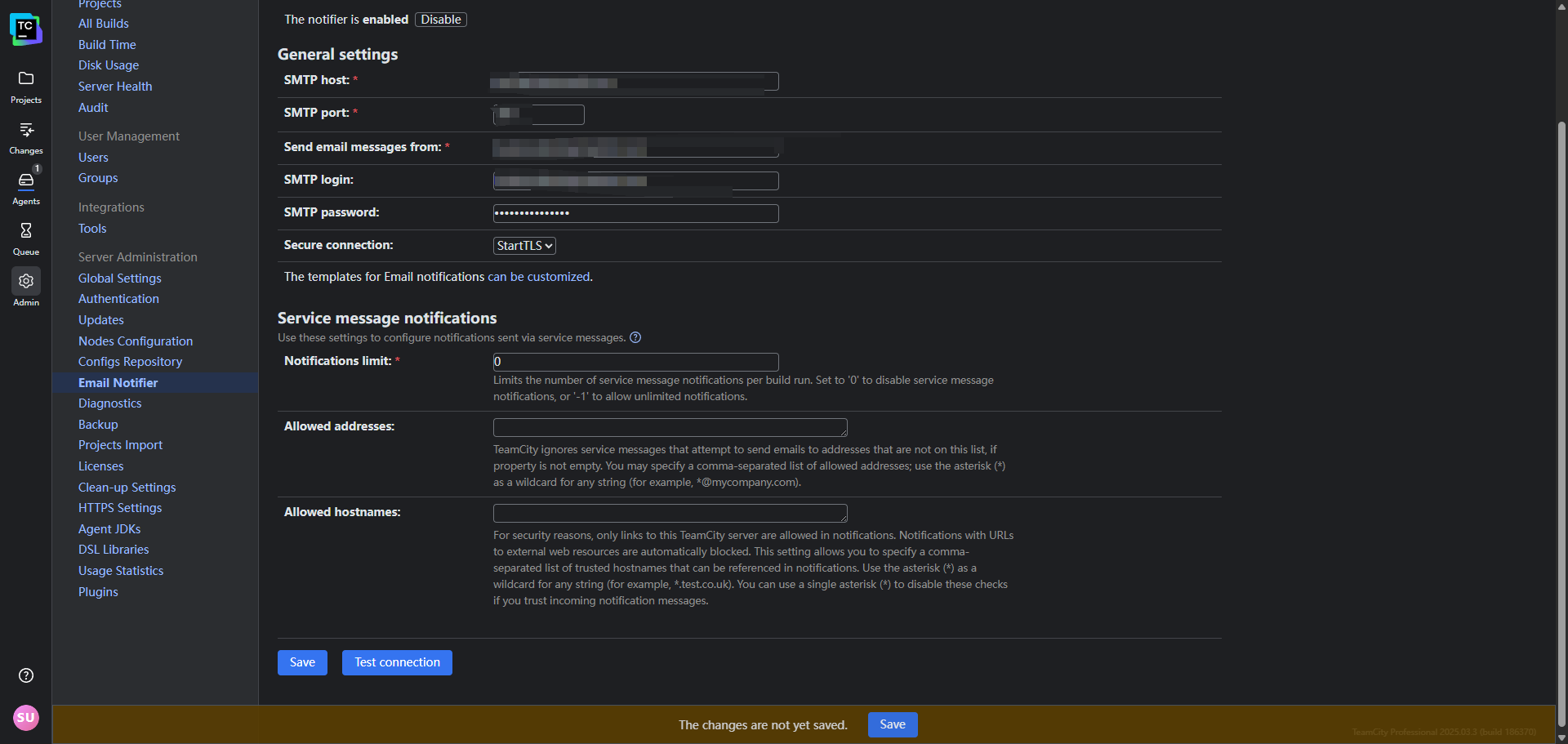Open DSL Libraries page
Screen dimensions: 1568x744
pos(114,550)
